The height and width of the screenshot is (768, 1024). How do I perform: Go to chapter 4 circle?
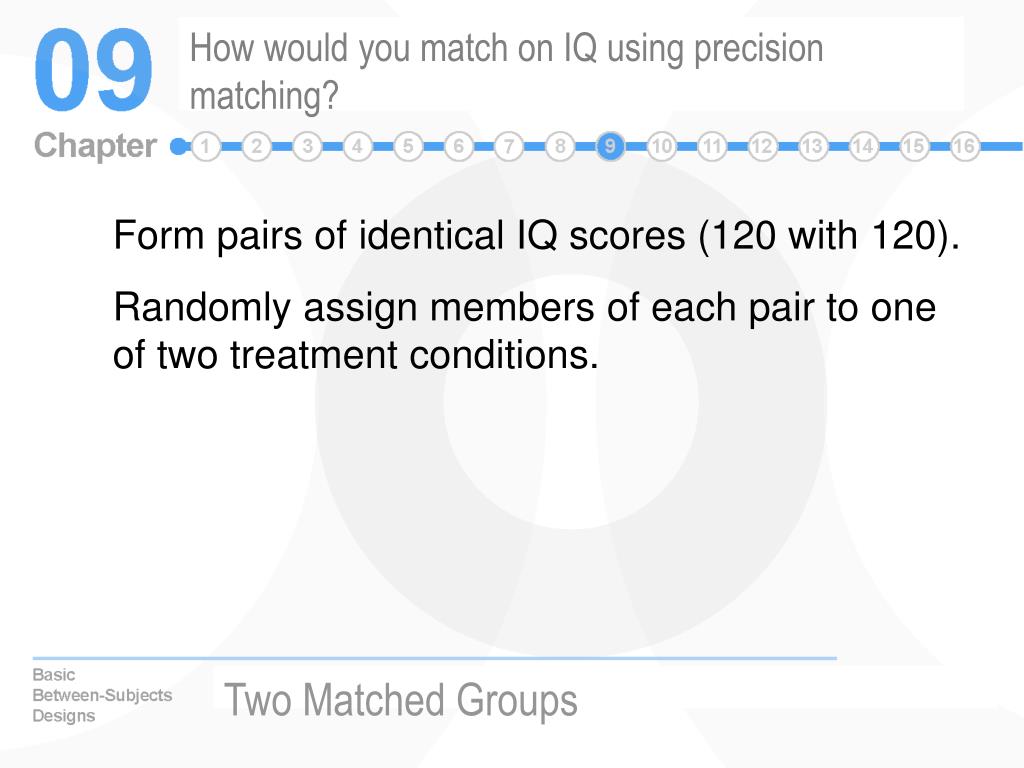(x=357, y=146)
